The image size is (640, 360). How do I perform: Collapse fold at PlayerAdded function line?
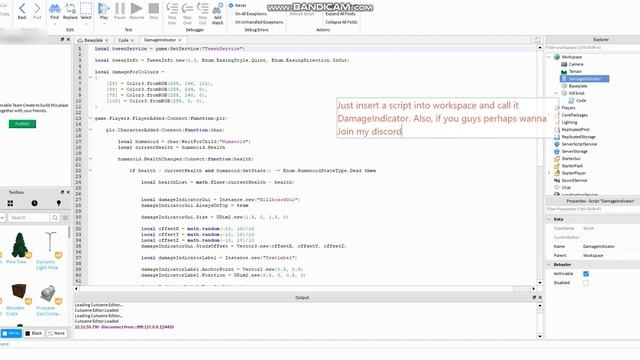pos(91,118)
